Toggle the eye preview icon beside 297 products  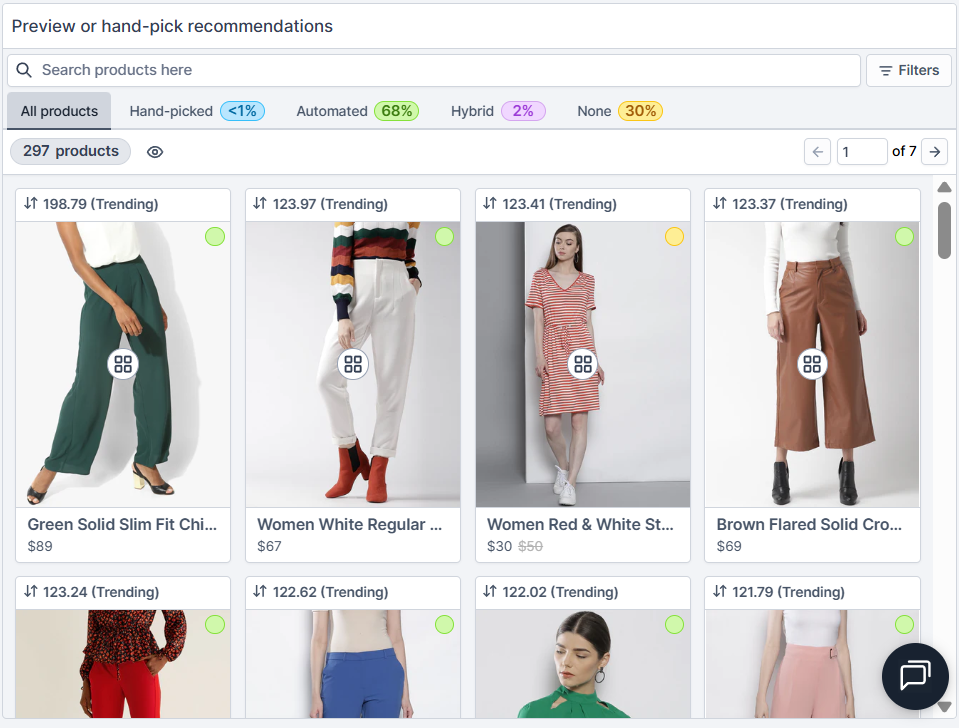(155, 152)
